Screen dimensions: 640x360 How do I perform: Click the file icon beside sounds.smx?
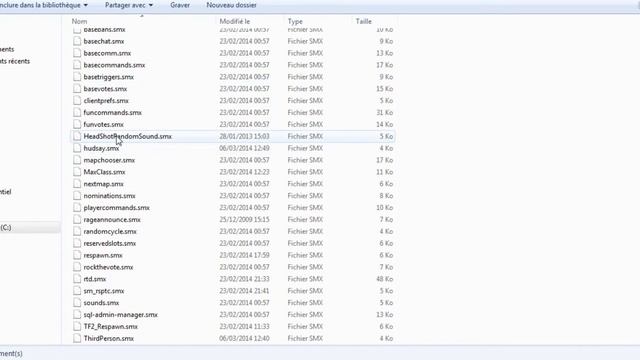pyautogui.click(x=77, y=302)
